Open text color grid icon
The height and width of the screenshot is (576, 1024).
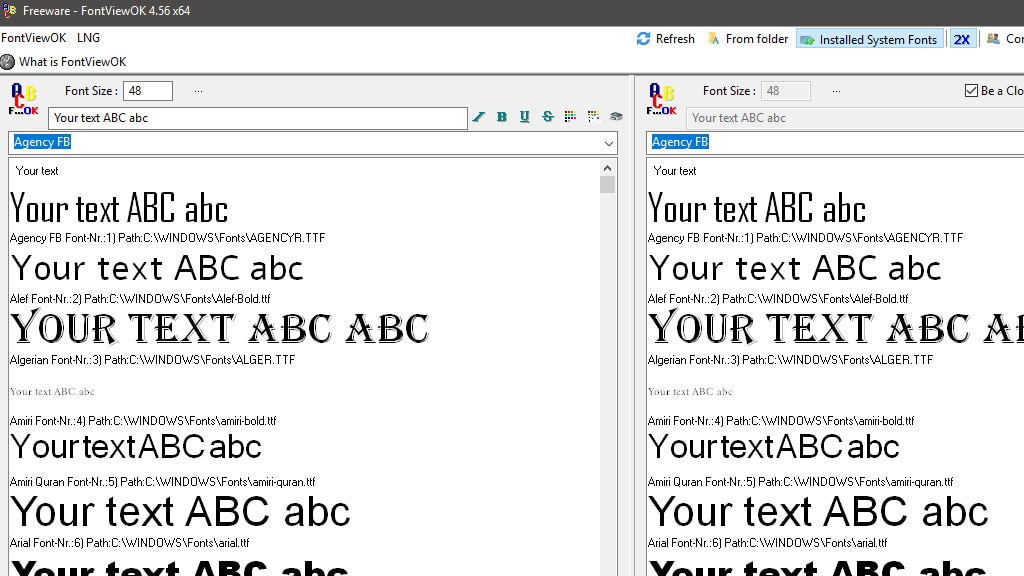570,117
